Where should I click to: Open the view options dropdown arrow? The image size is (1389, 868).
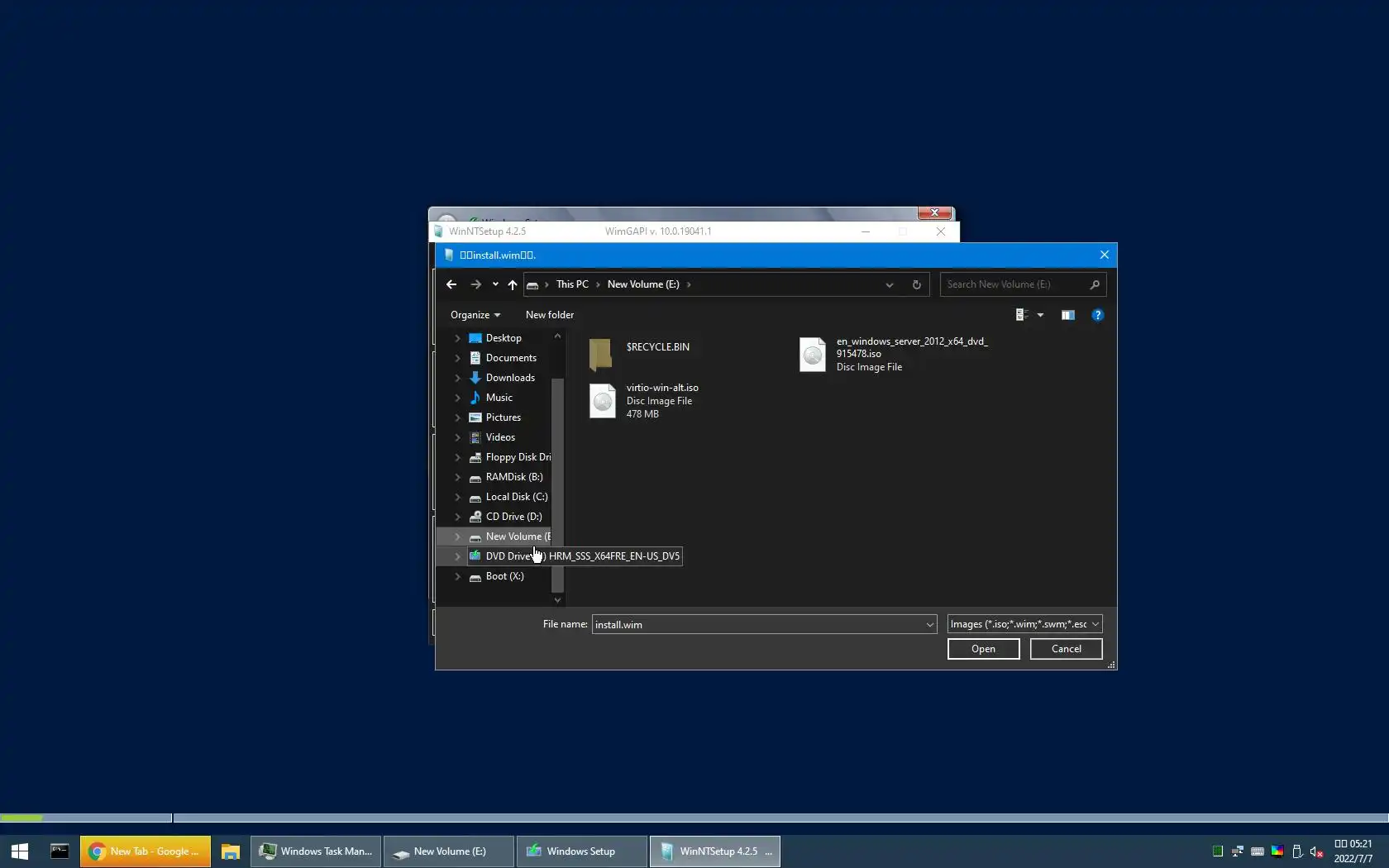(1040, 315)
